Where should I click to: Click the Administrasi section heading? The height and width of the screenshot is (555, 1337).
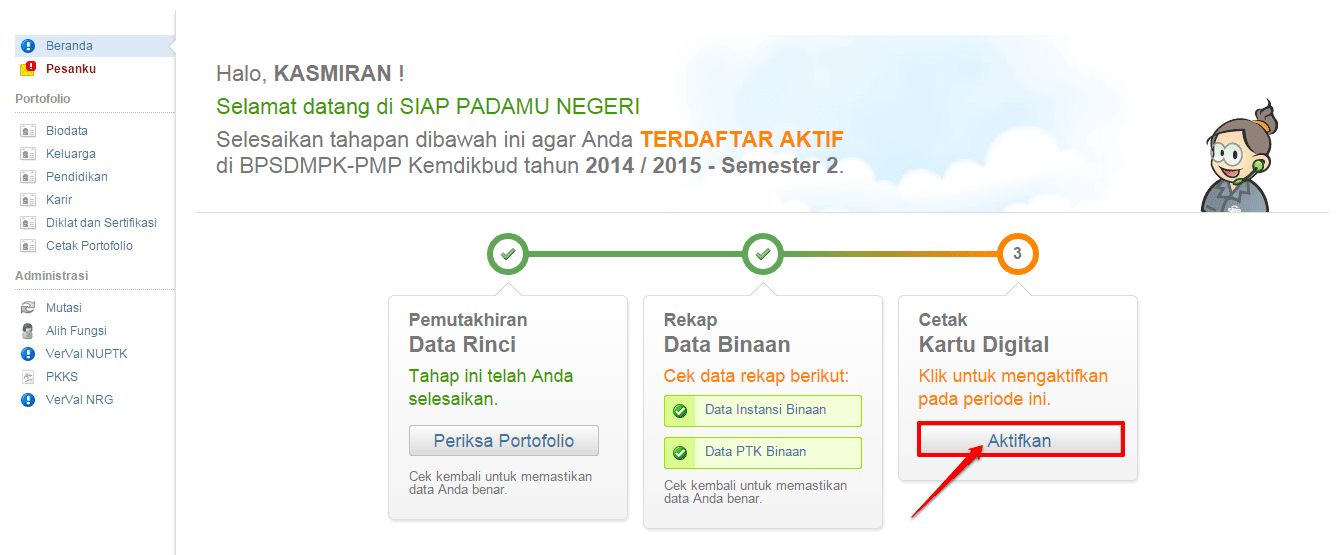pos(52,276)
